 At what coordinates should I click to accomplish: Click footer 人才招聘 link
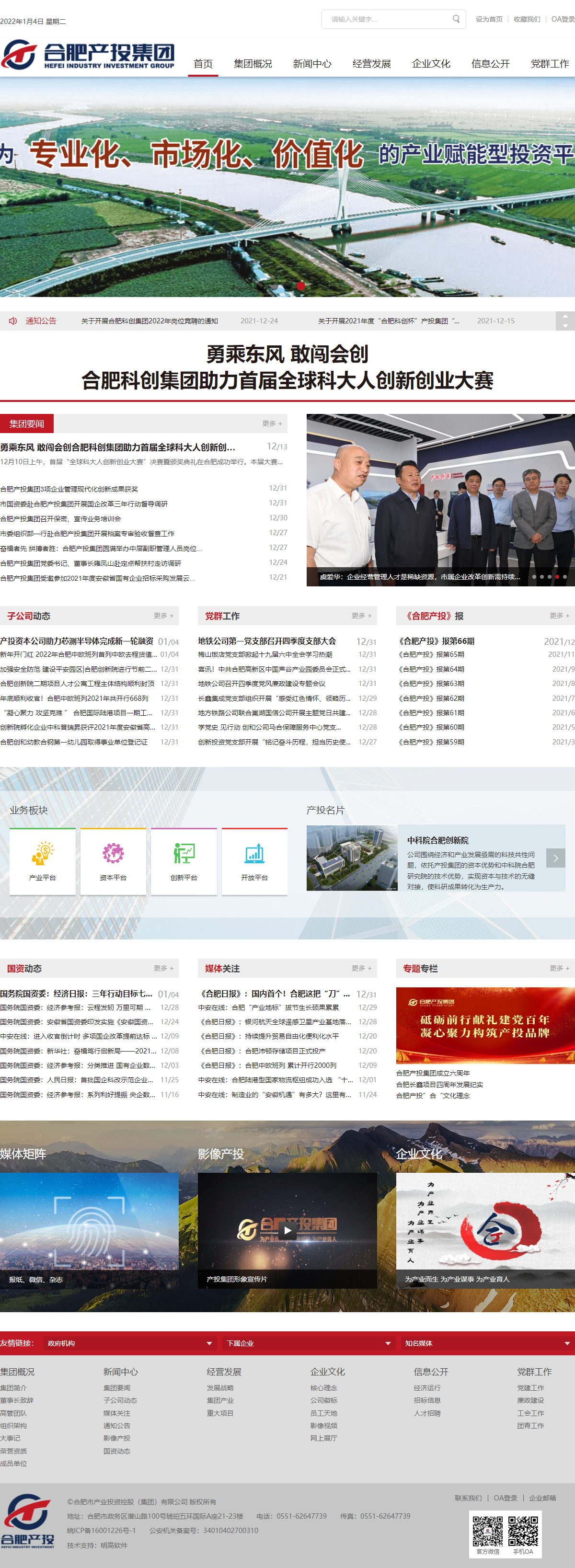tap(427, 1413)
